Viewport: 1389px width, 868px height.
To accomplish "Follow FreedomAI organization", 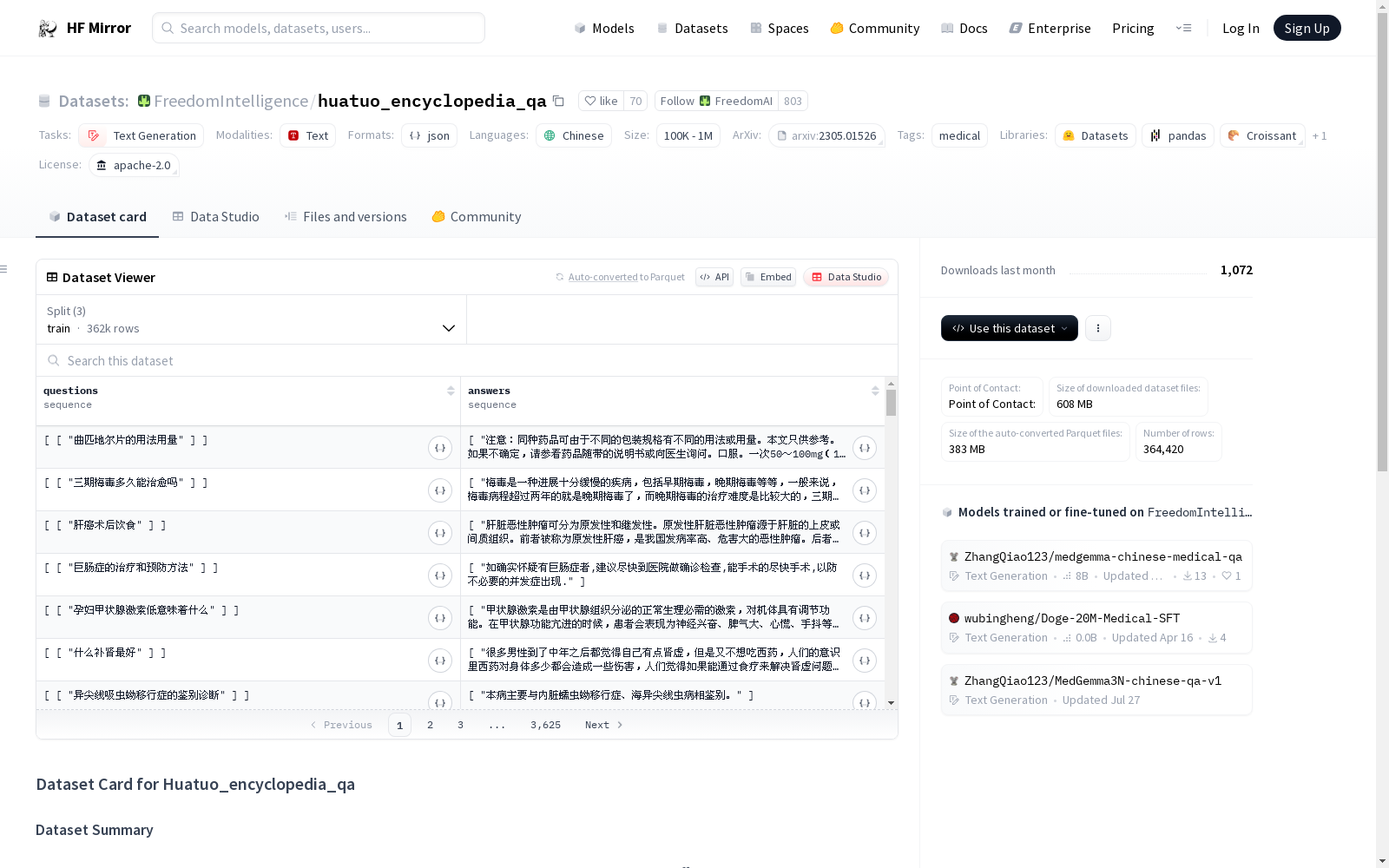I will click(716, 101).
